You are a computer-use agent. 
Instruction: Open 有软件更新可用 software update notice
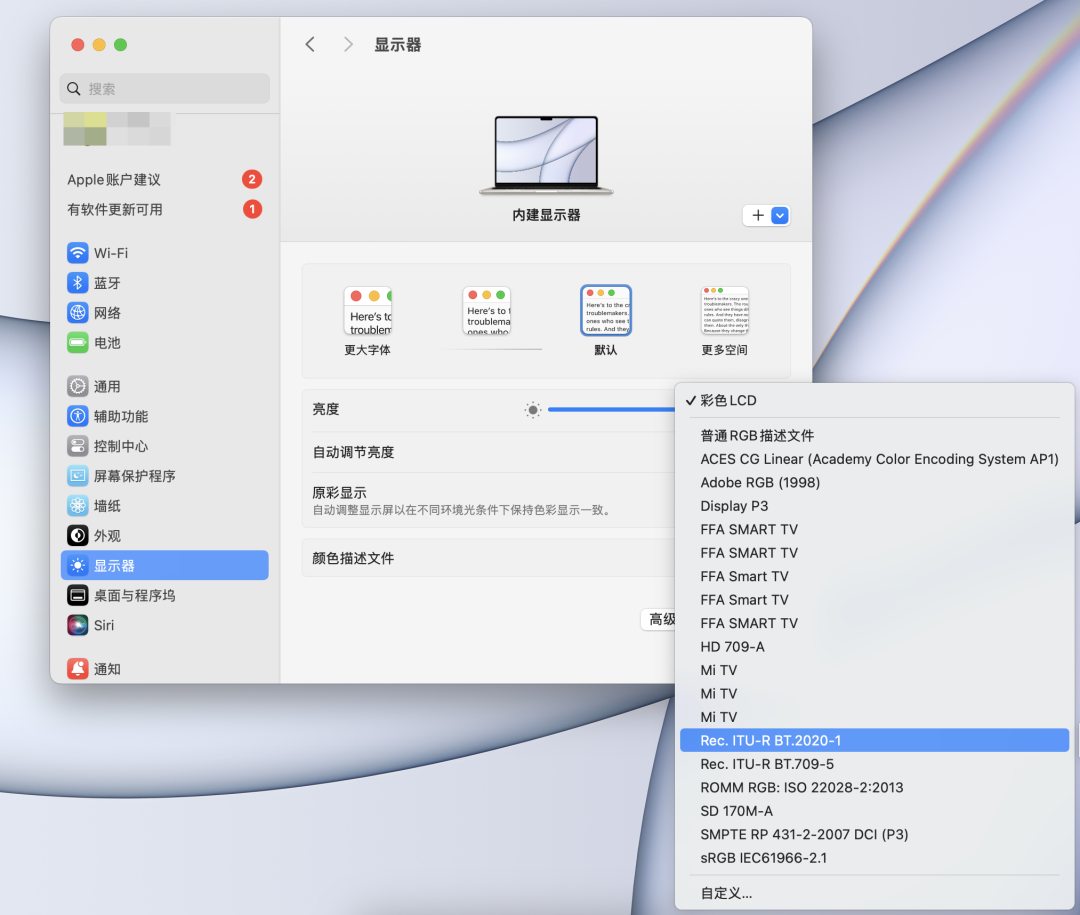point(165,209)
